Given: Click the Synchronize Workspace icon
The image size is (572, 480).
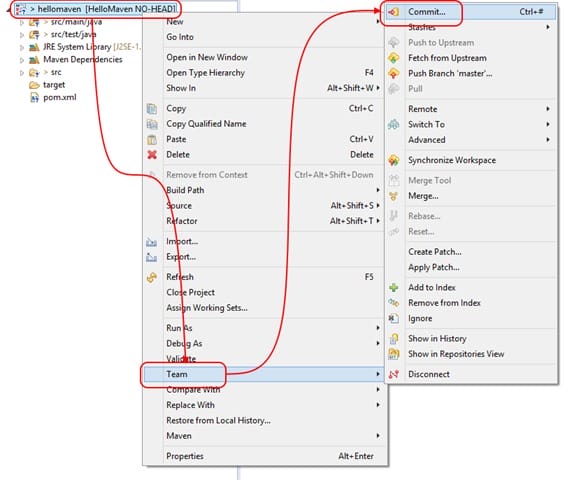Looking at the screenshot, I should [x=393, y=160].
